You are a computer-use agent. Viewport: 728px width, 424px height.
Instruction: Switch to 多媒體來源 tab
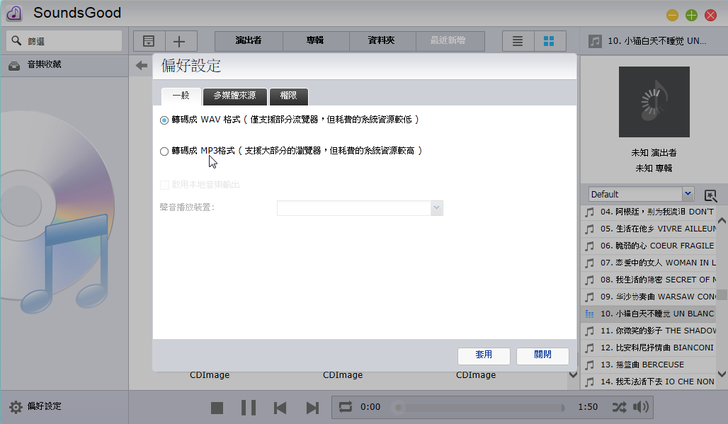coord(235,96)
